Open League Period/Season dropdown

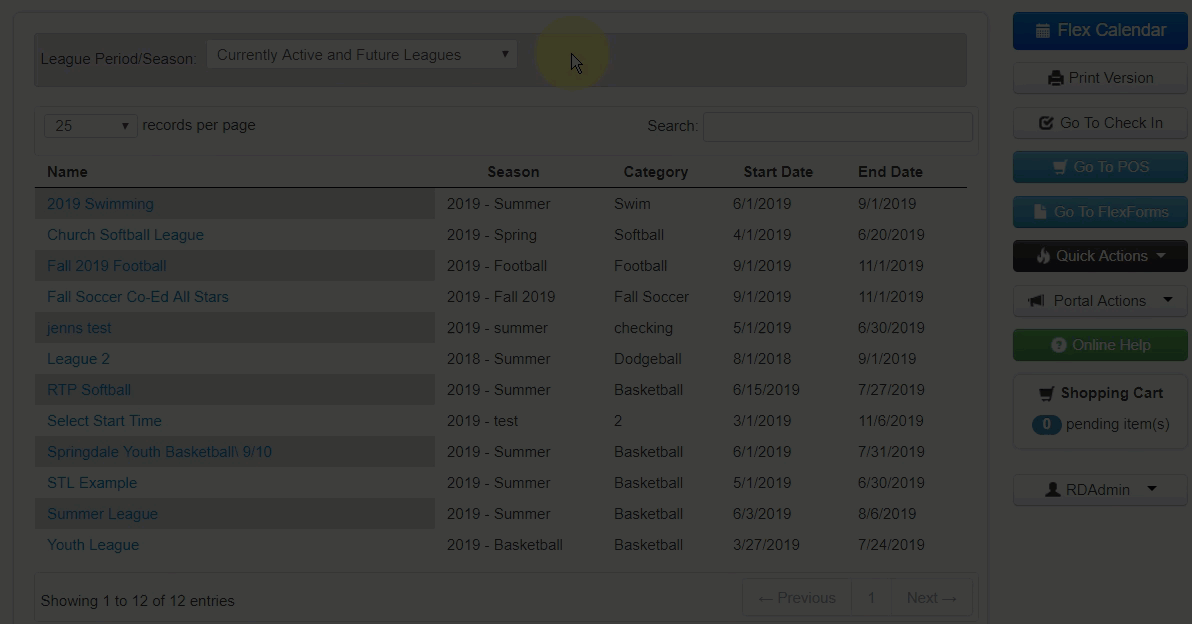(x=361, y=55)
